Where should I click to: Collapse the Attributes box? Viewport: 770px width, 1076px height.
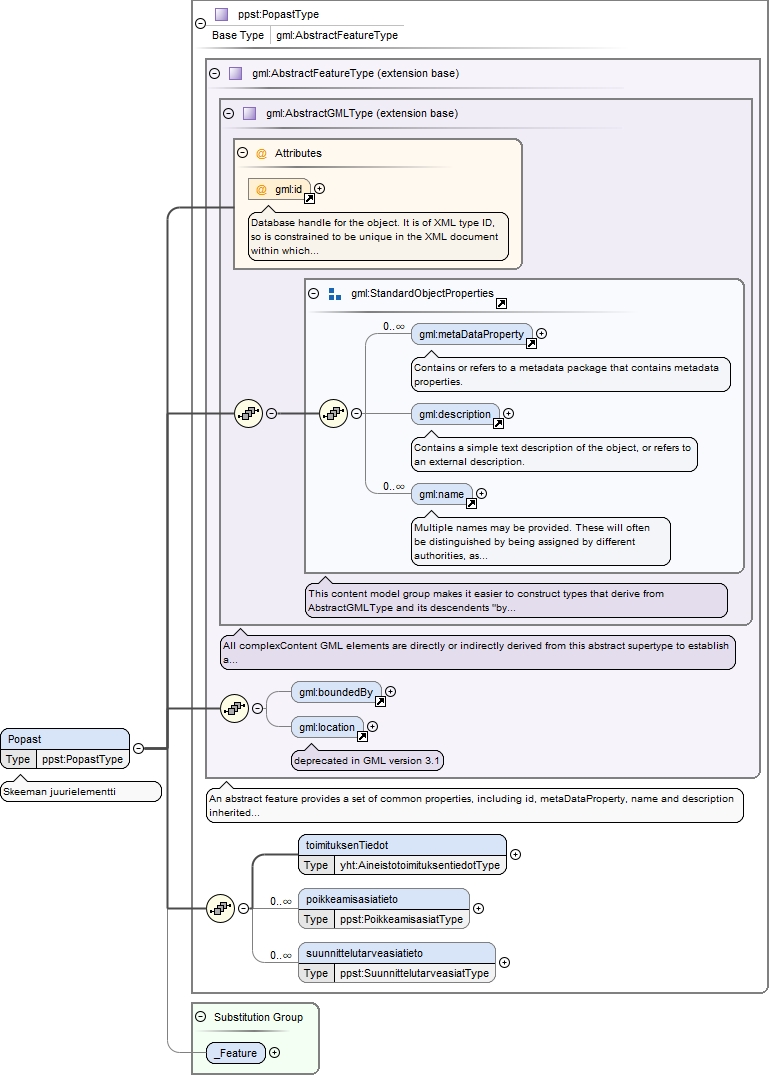pyautogui.click(x=242, y=153)
